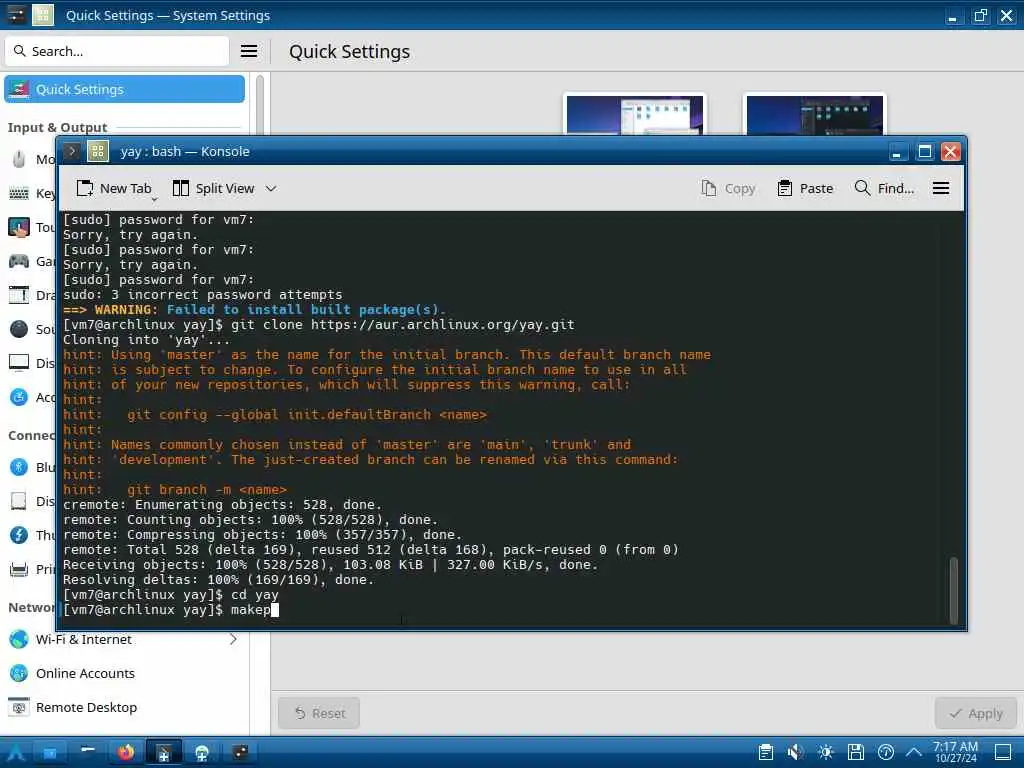This screenshot has height=768, width=1024.
Task: Click the Sound icon in settings sidebar
Action: coord(19,329)
